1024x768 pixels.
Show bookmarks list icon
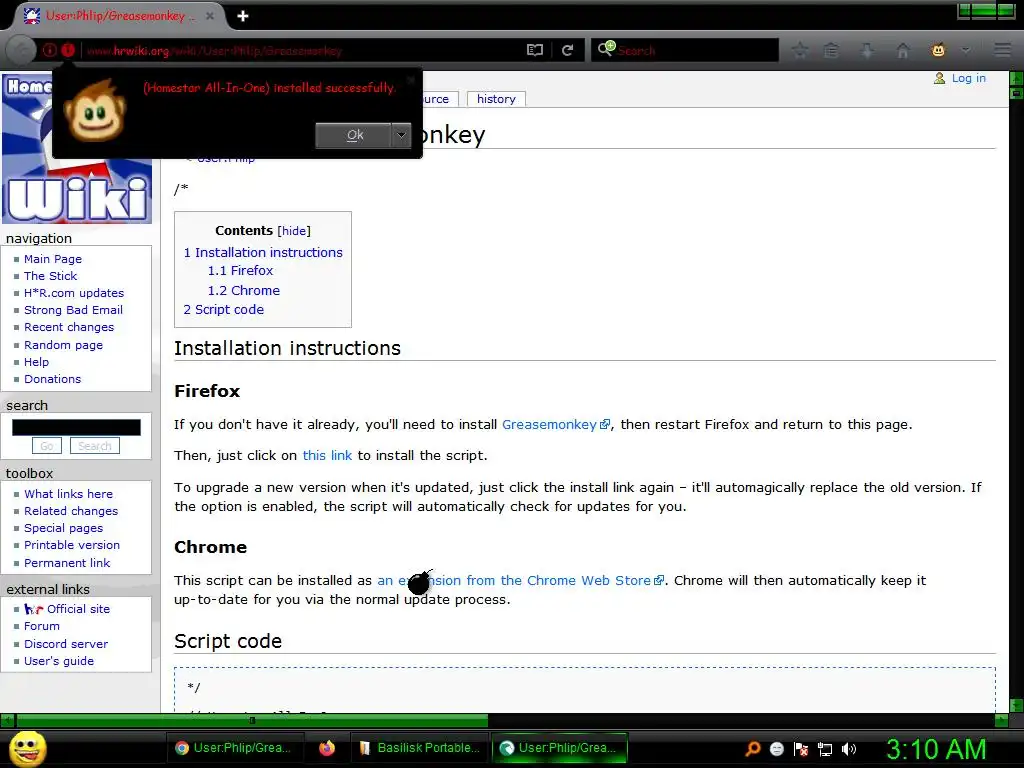point(831,50)
